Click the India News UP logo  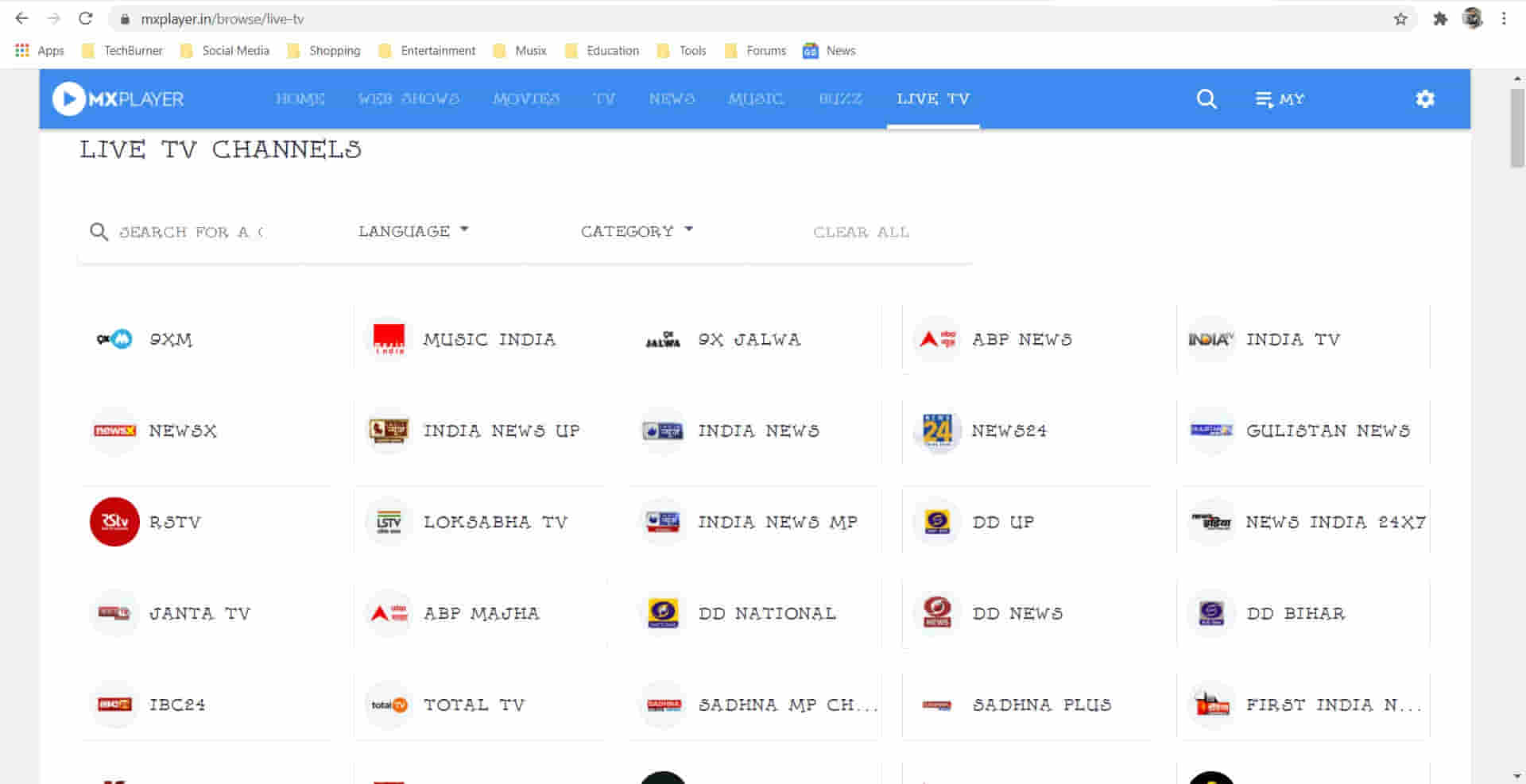389,431
